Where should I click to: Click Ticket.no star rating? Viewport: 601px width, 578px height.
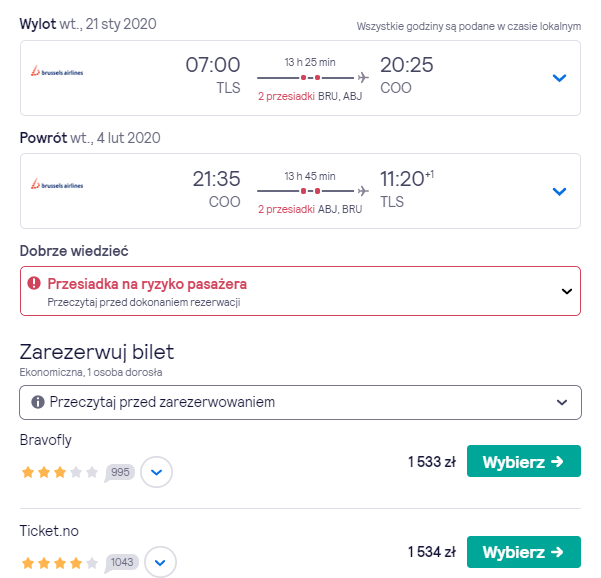pyautogui.click(x=60, y=563)
